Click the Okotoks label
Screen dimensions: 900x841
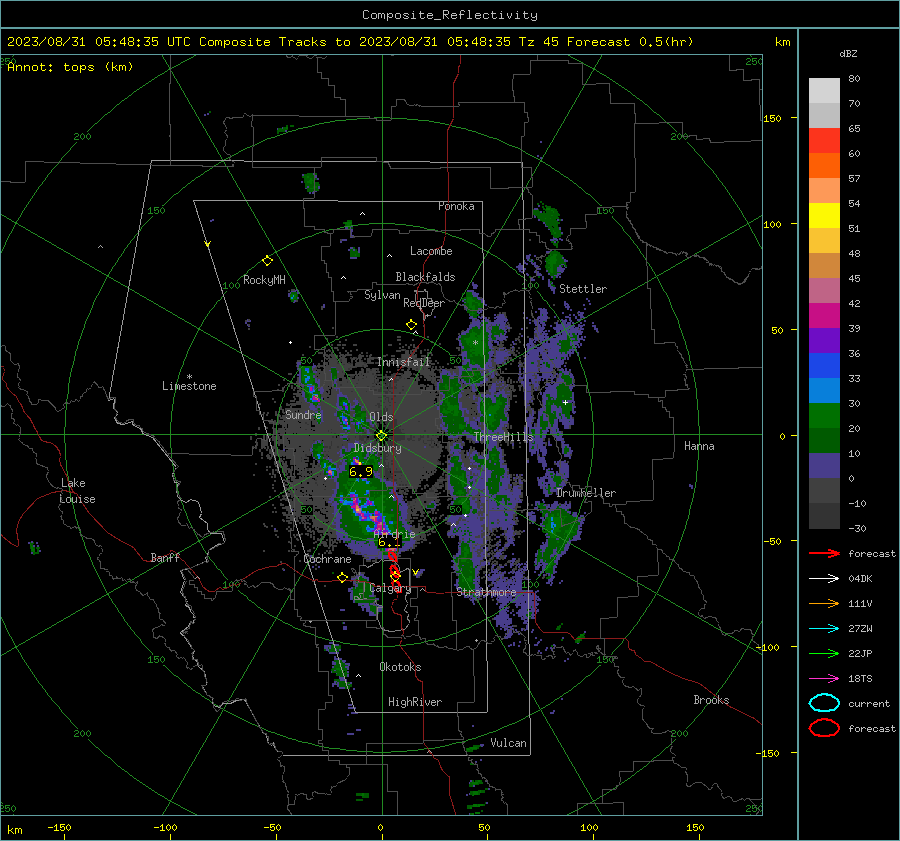point(400,668)
